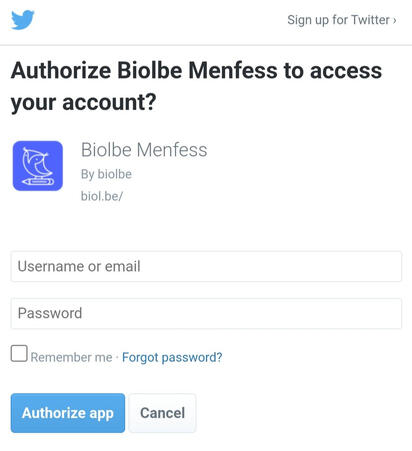Focus the Password input field

click(x=206, y=314)
